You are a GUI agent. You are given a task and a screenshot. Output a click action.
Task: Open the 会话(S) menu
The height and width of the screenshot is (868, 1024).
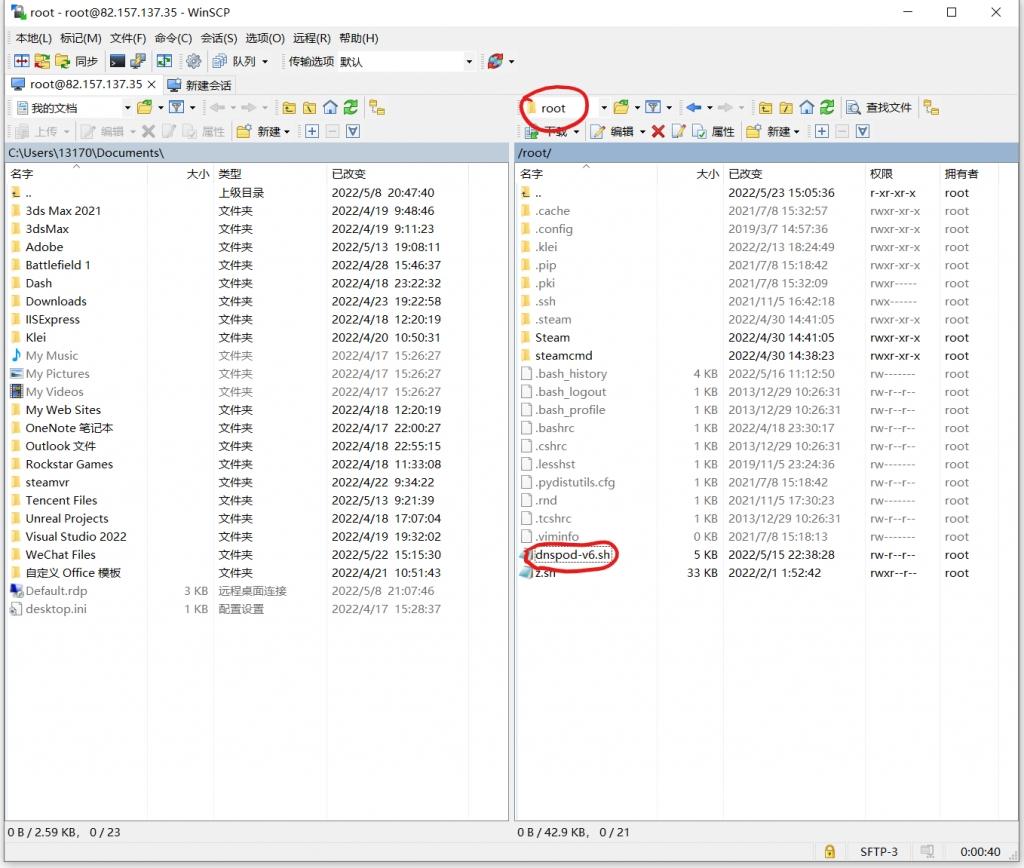pos(219,38)
